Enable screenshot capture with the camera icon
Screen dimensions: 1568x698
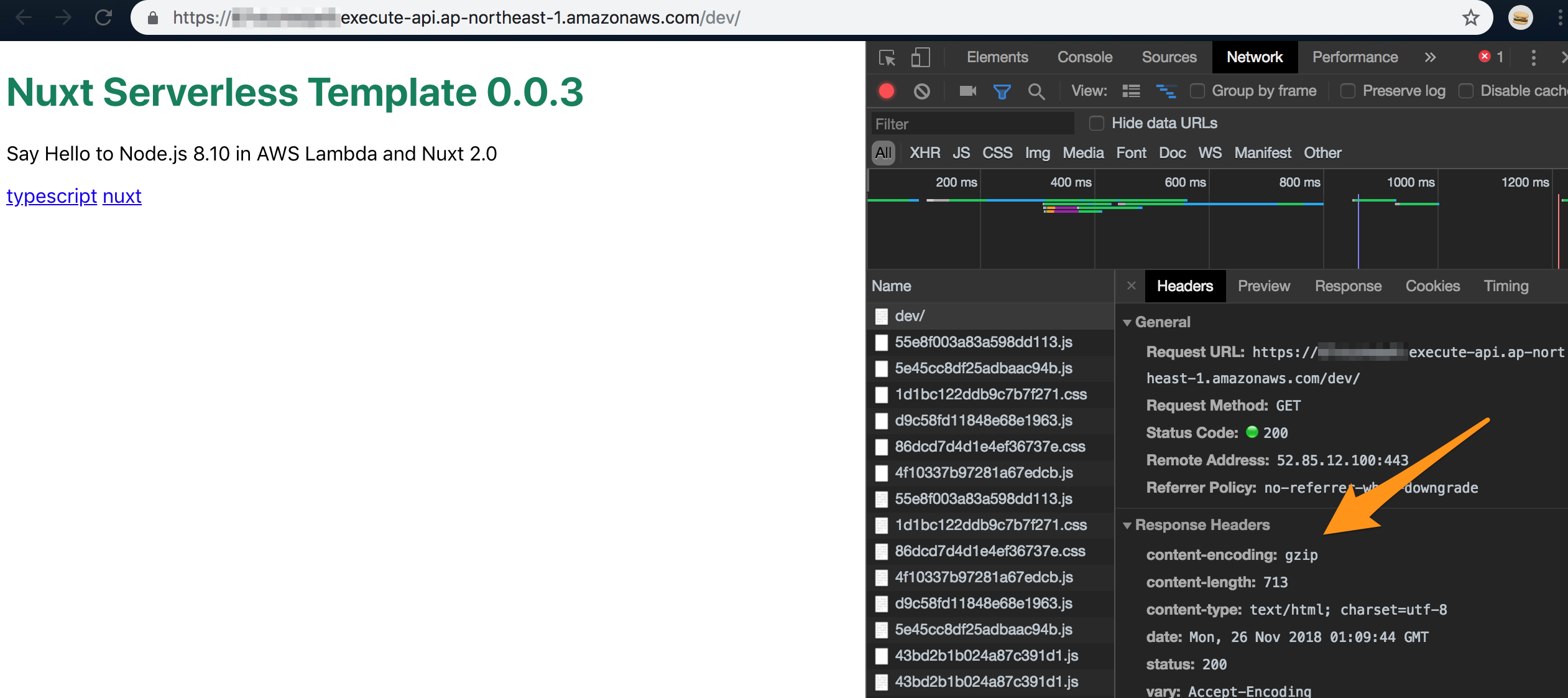click(x=966, y=91)
